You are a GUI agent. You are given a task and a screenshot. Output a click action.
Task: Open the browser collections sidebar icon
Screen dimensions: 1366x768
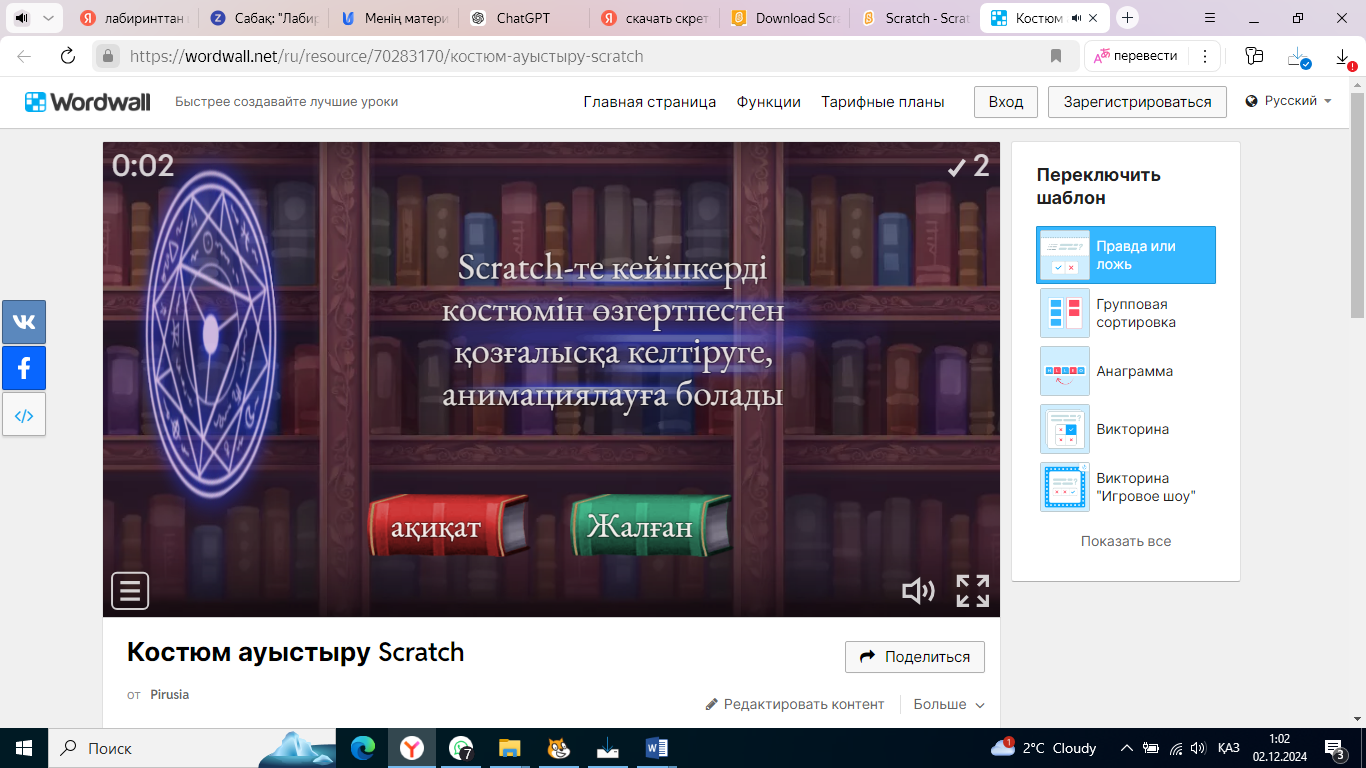point(1255,56)
